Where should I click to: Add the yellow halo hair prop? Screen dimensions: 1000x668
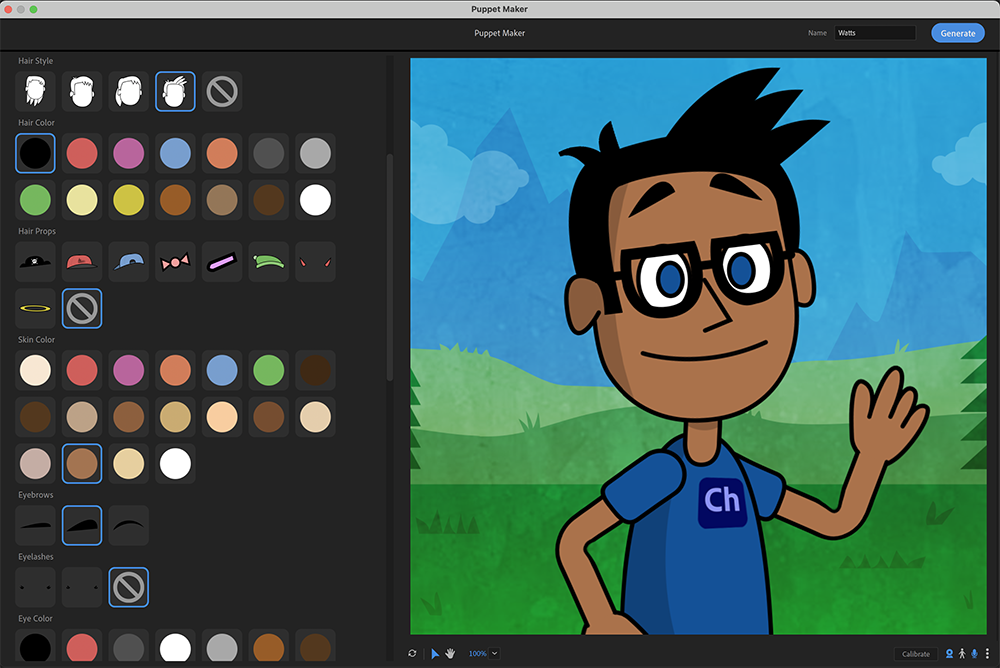(x=35, y=308)
